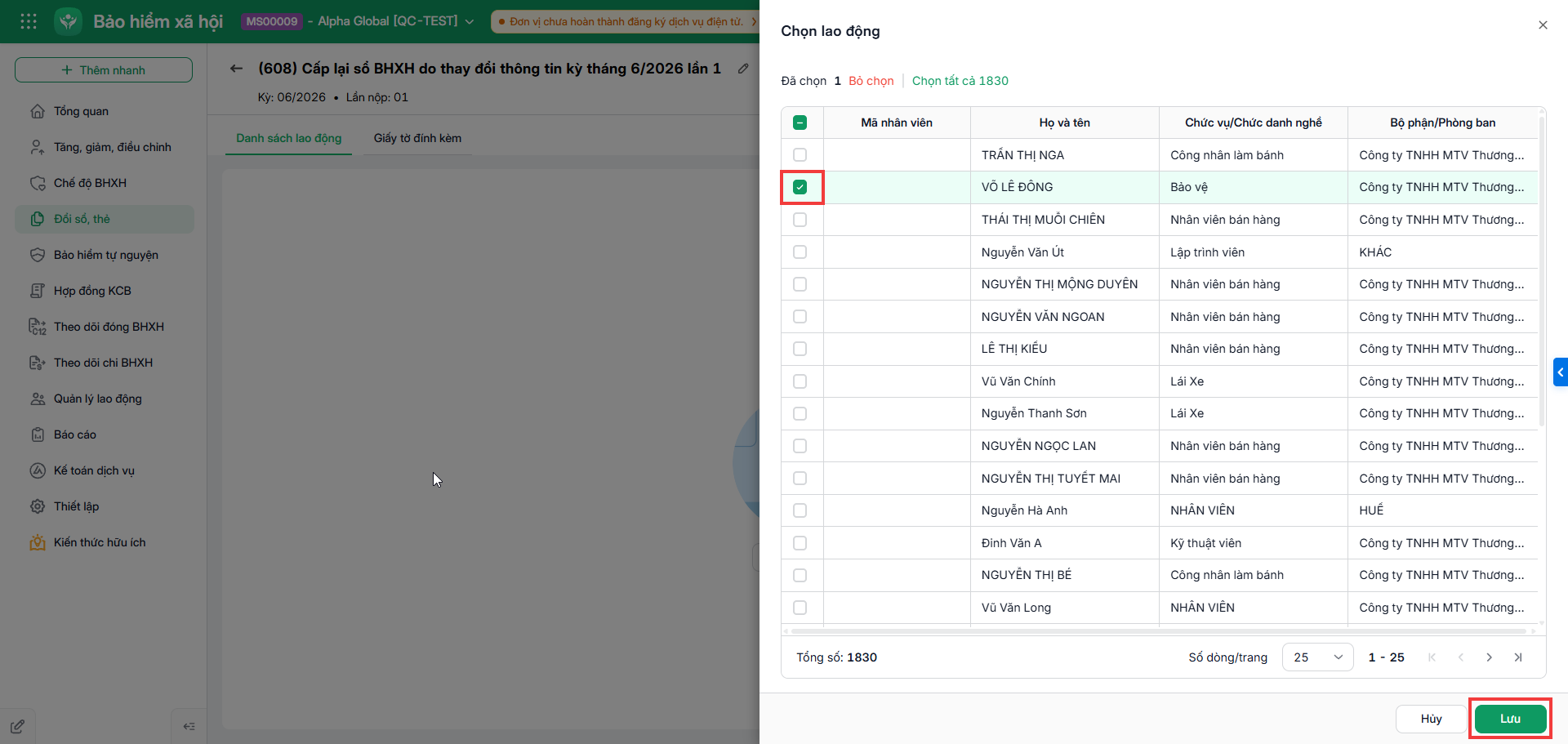Click the Họ và tên column header
Viewport: 1568px width, 744px height.
tap(1064, 123)
